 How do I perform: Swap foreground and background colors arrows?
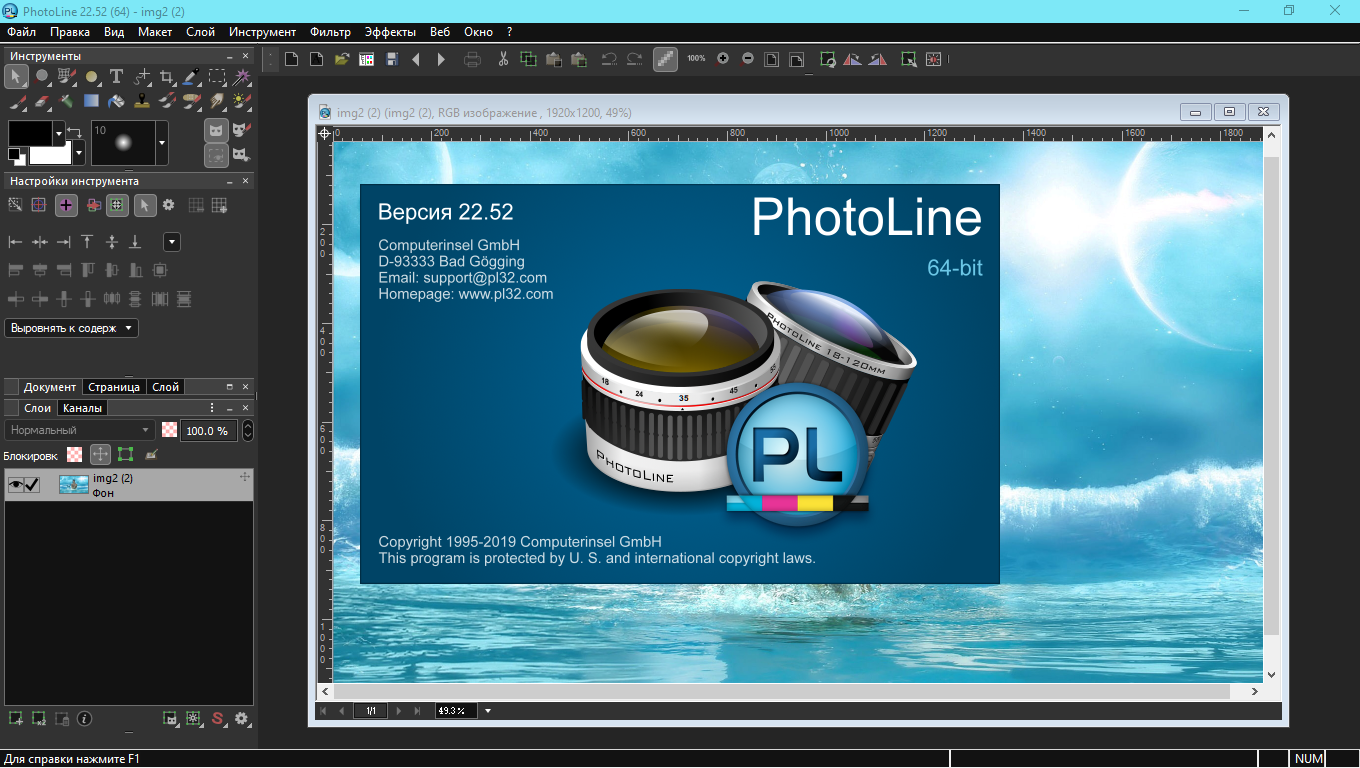(75, 131)
